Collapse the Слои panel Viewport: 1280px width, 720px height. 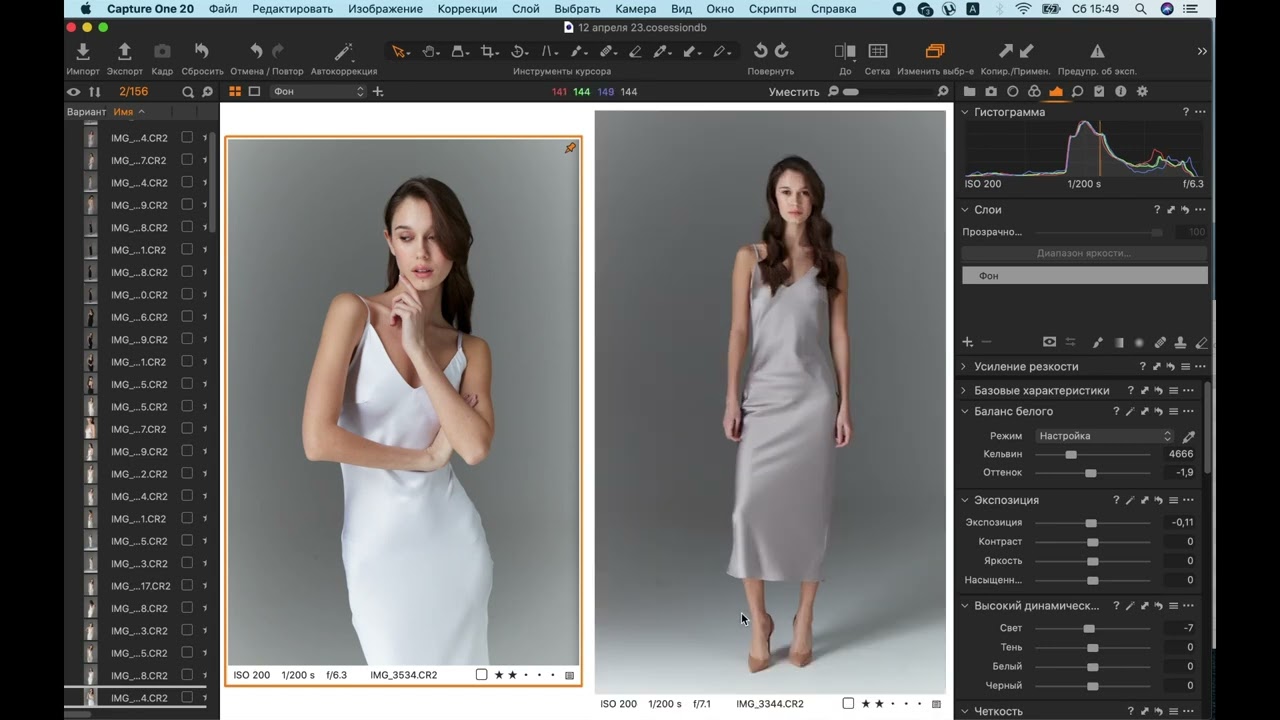[x=965, y=210]
